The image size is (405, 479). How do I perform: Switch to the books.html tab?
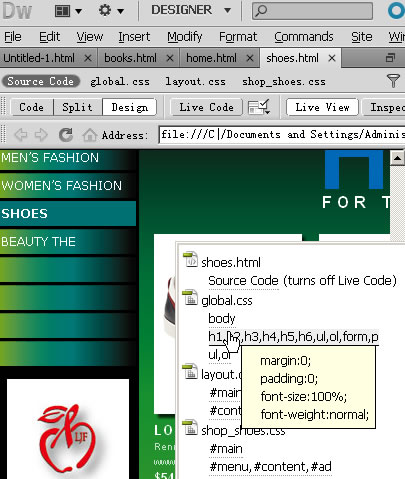[130, 58]
